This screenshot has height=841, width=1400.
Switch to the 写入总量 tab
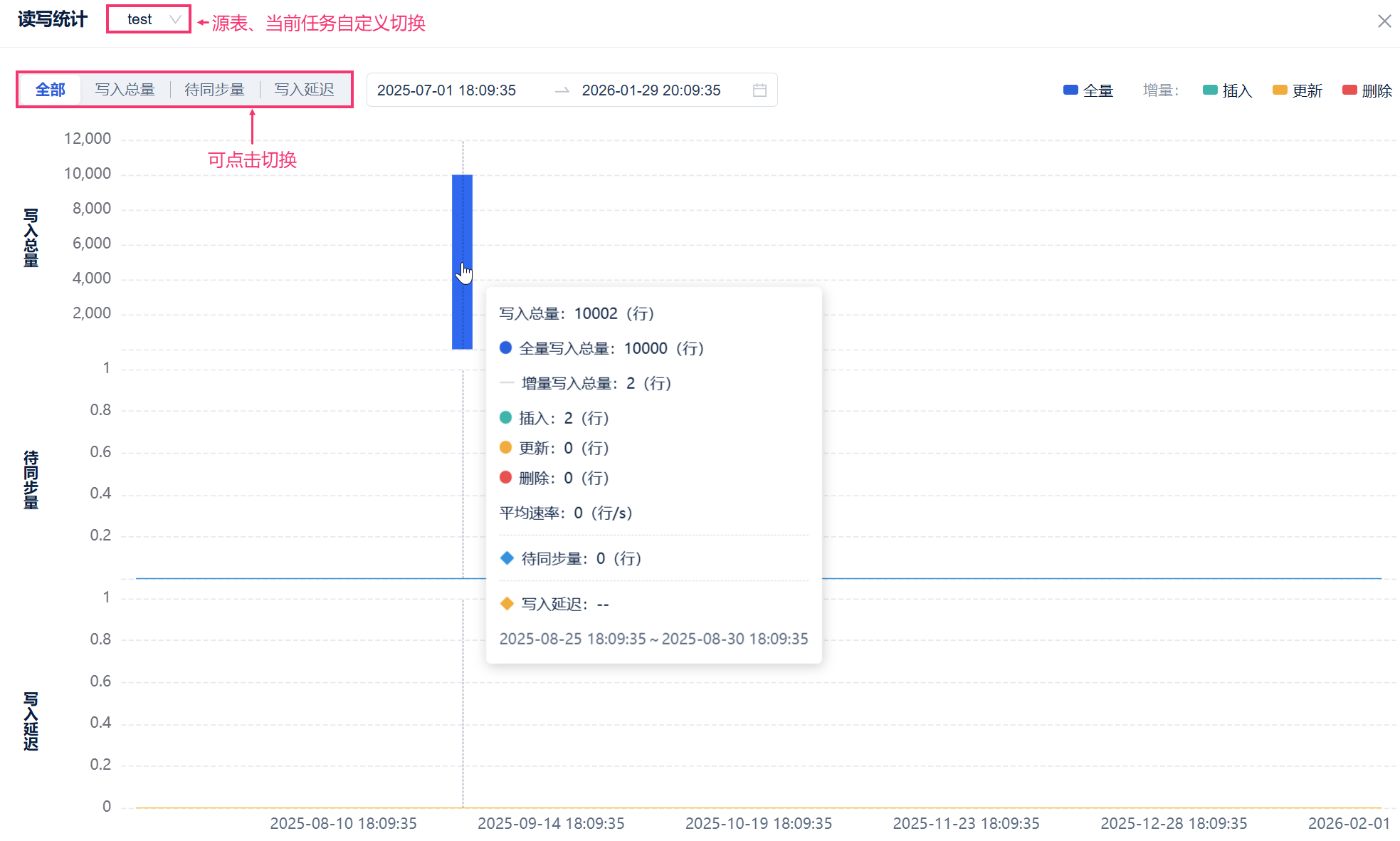click(x=125, y=90)
